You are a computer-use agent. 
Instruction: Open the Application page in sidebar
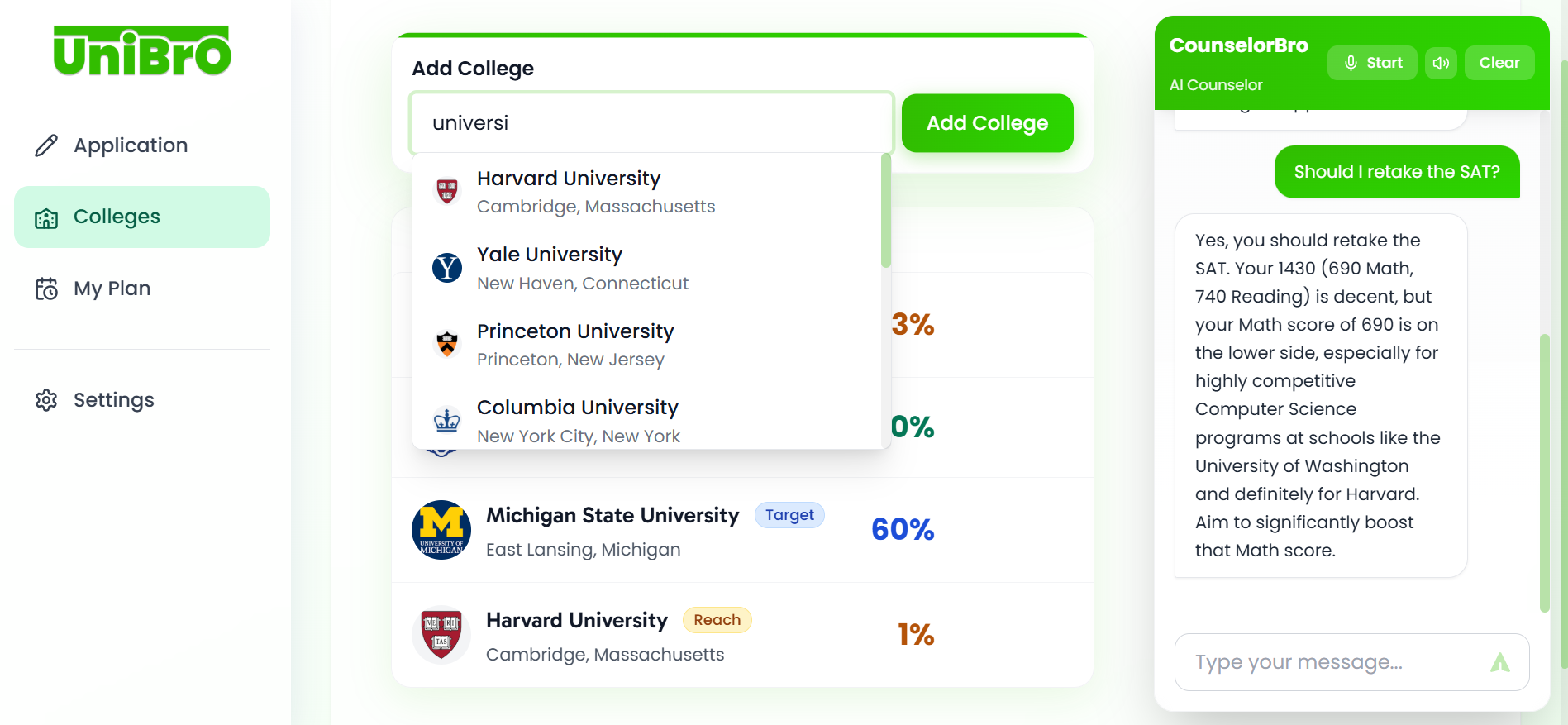[131, 145]
